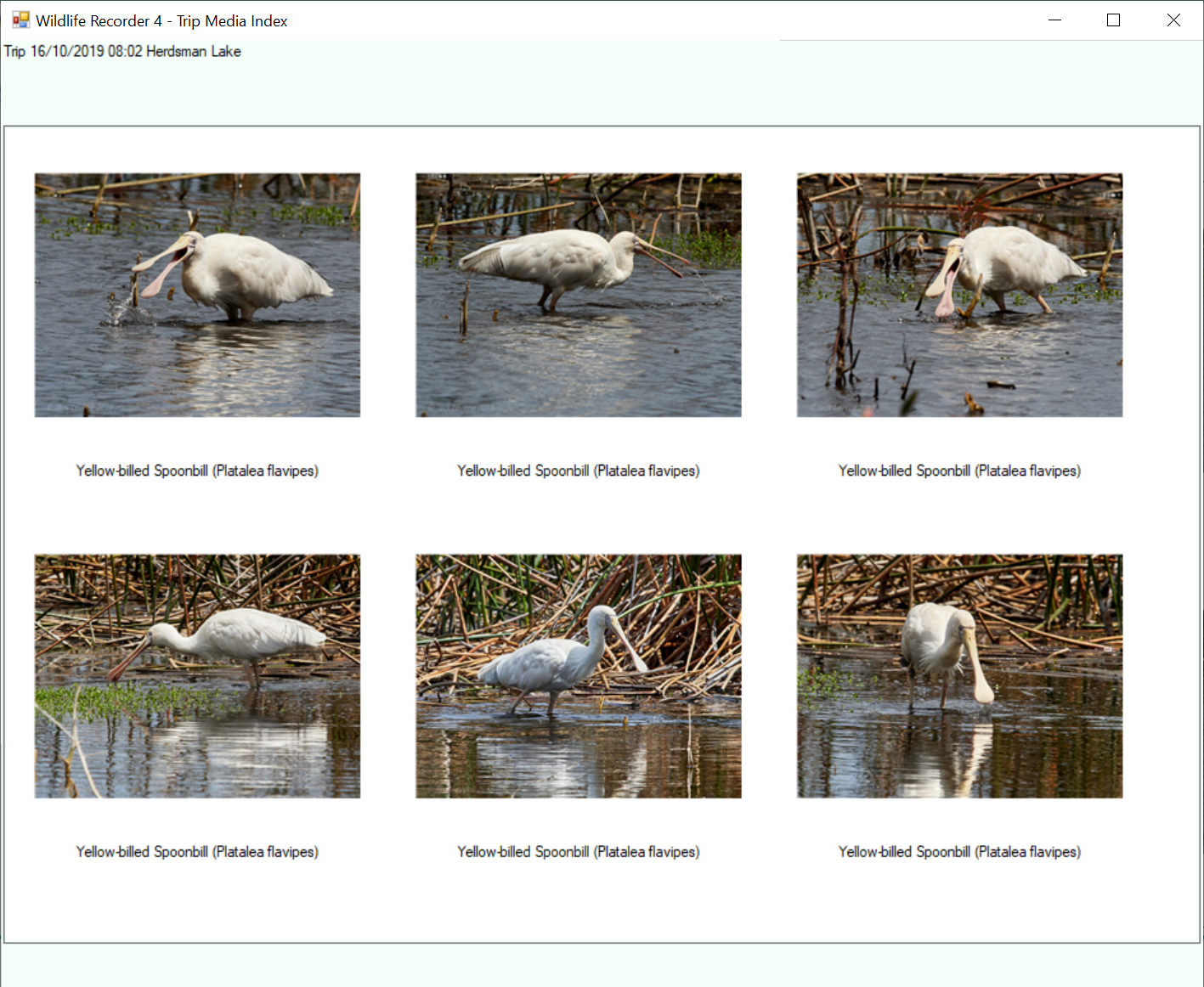This screenshot has width=1204, height=987.
Task: Click the Wildlife Recorder app icon in title bar
Action: click(20, 20)
